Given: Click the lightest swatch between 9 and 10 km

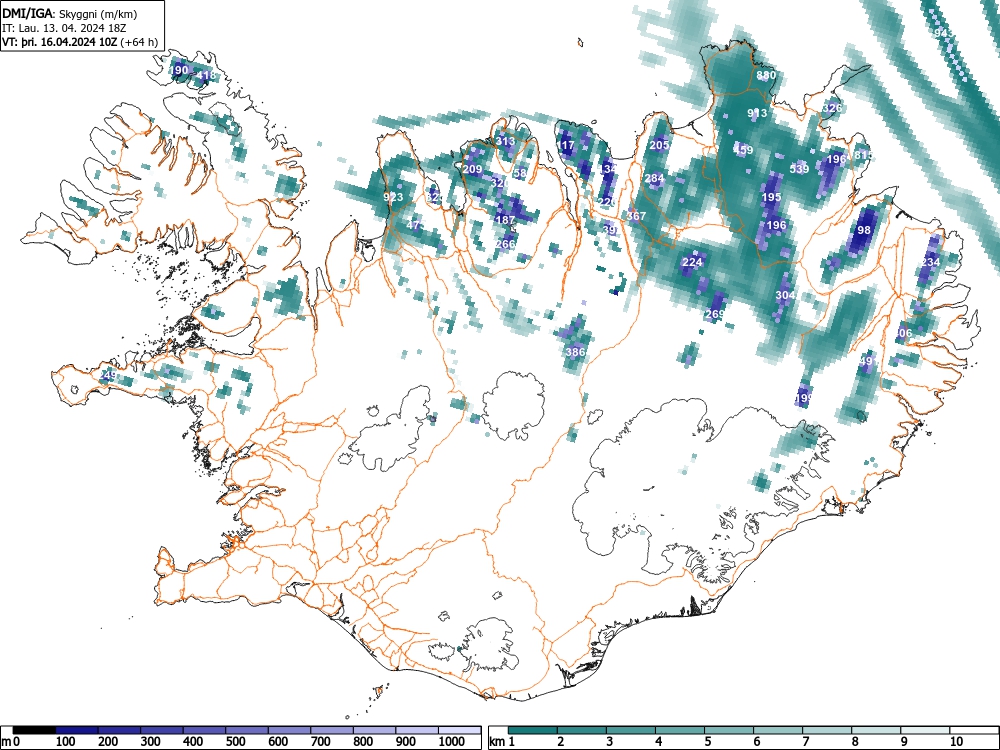Looking at the screenshot, I should (925, 730).
